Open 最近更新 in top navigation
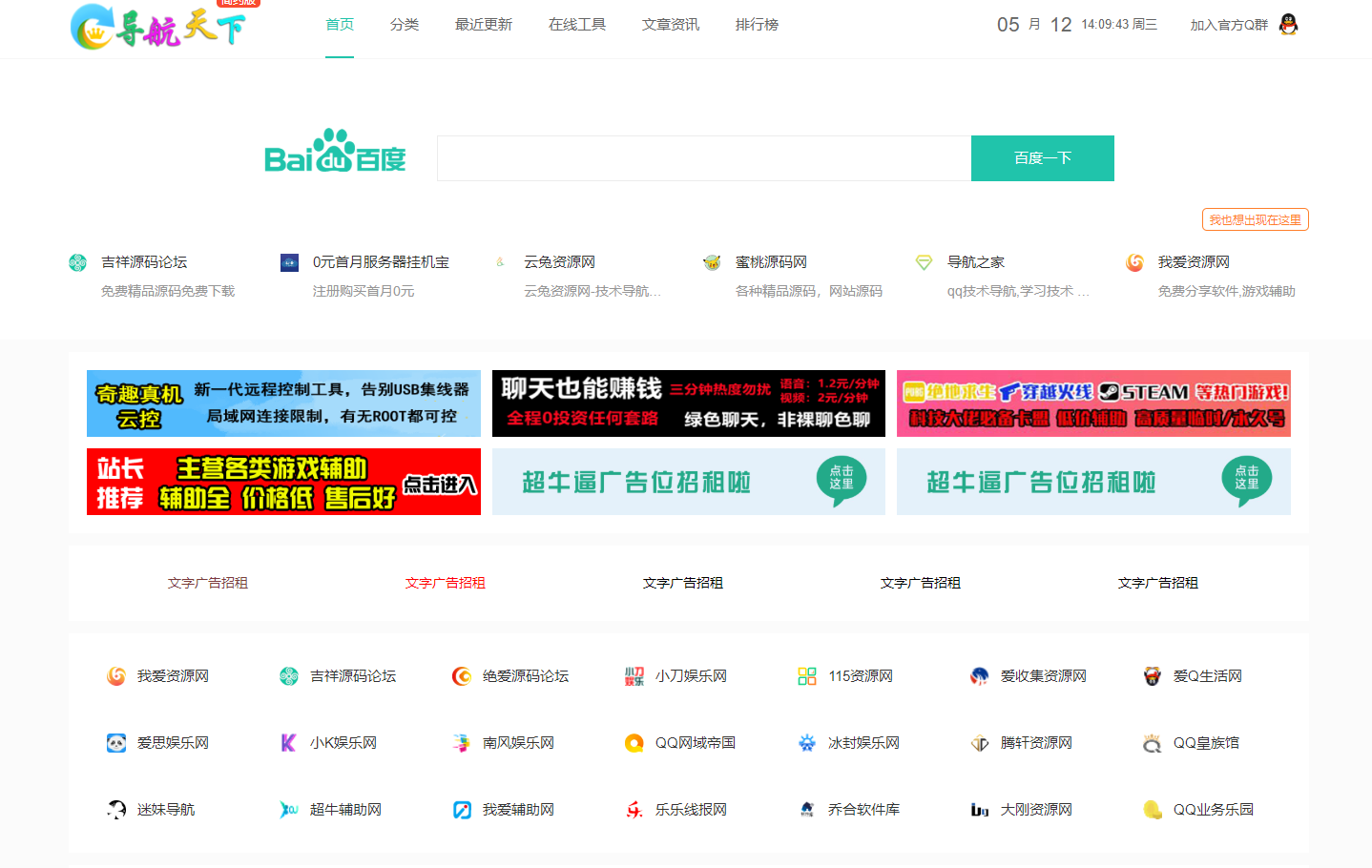1372x868 pixels. [484, 25]
